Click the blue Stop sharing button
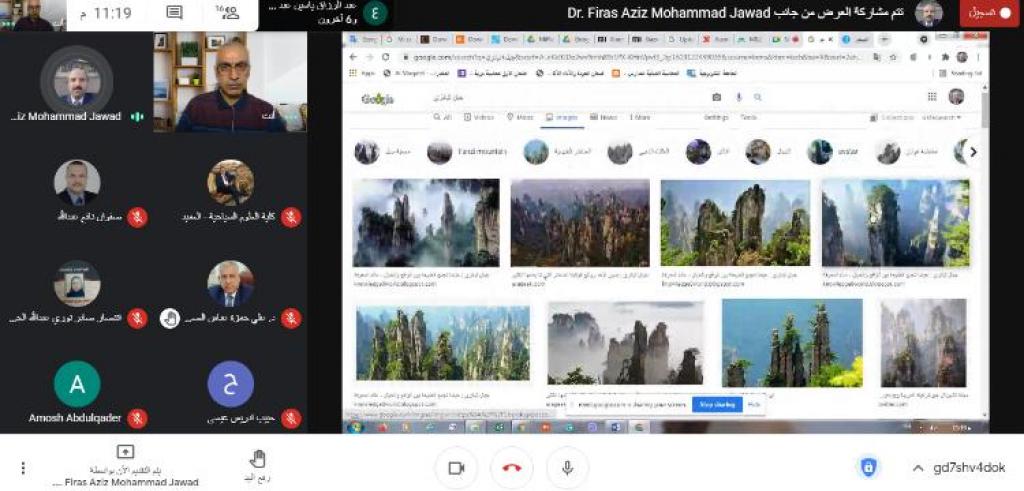Image resolution: width=1024 pixels, height=491 pixels. pyautogui.click(x=719, y=405)
